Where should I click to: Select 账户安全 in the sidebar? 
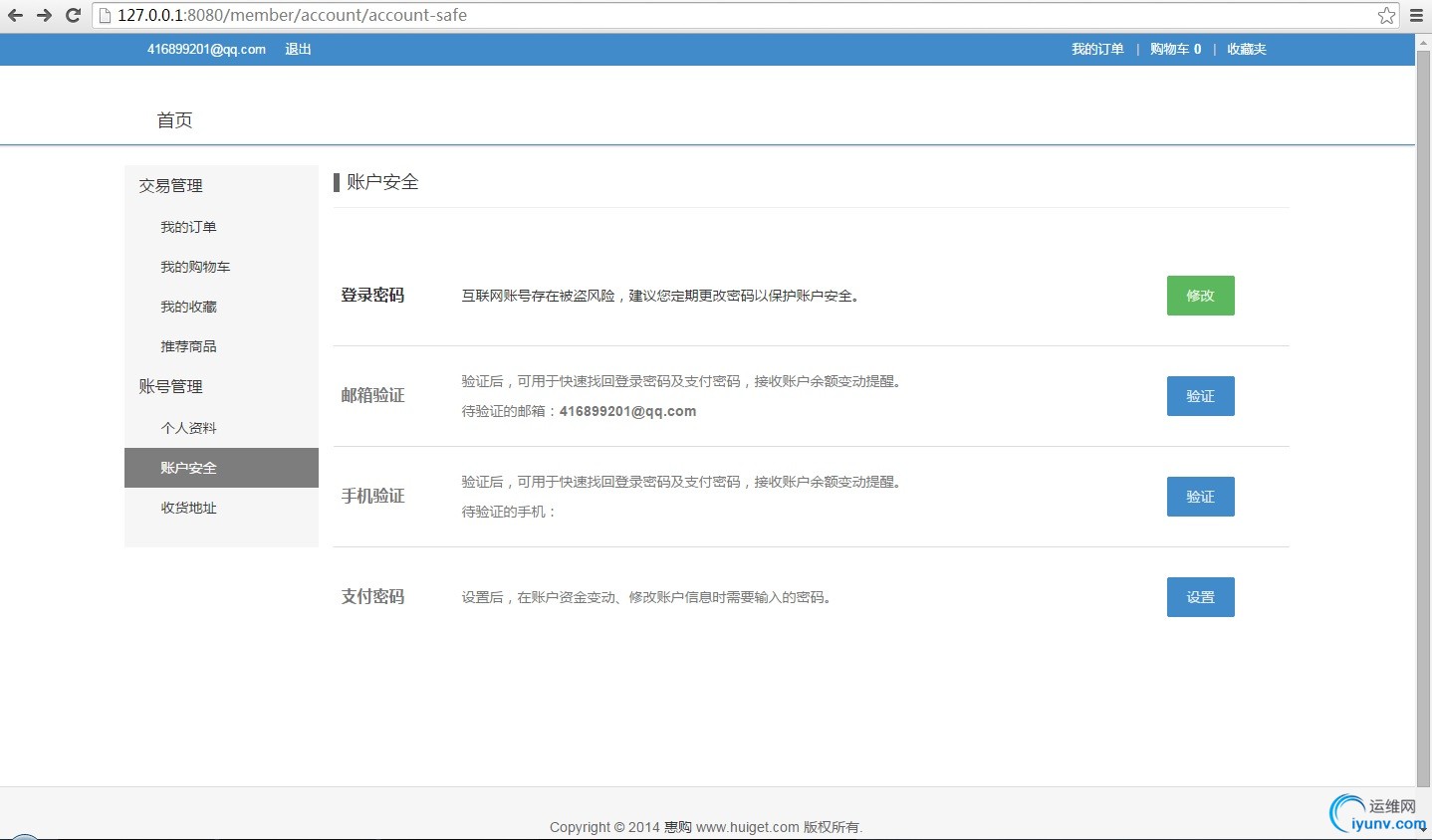tap(221, 468)
